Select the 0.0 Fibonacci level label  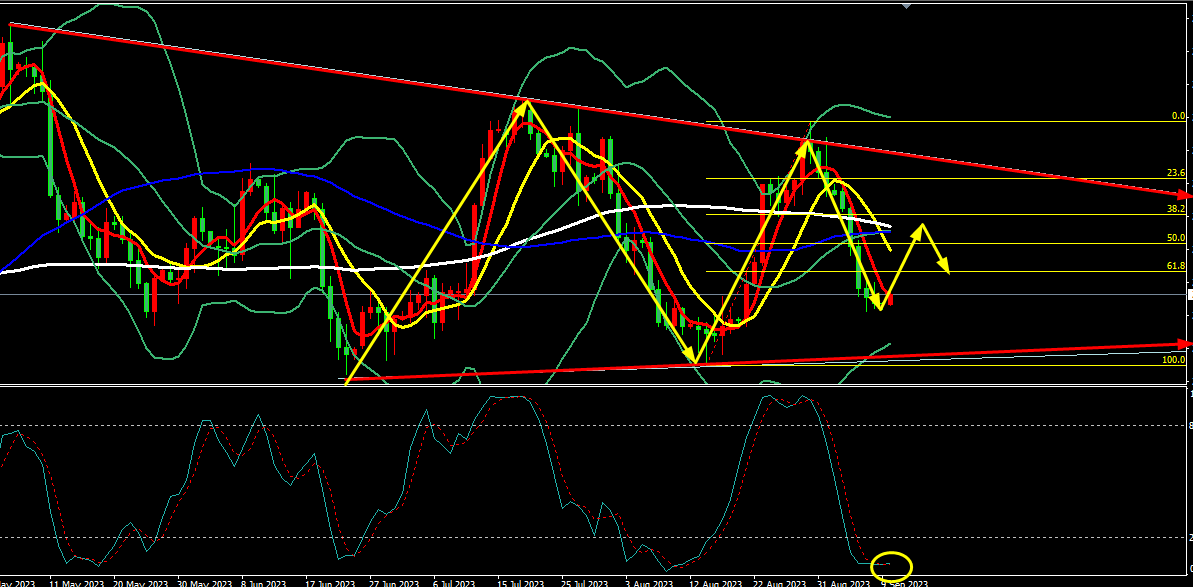click(1178, 116)
